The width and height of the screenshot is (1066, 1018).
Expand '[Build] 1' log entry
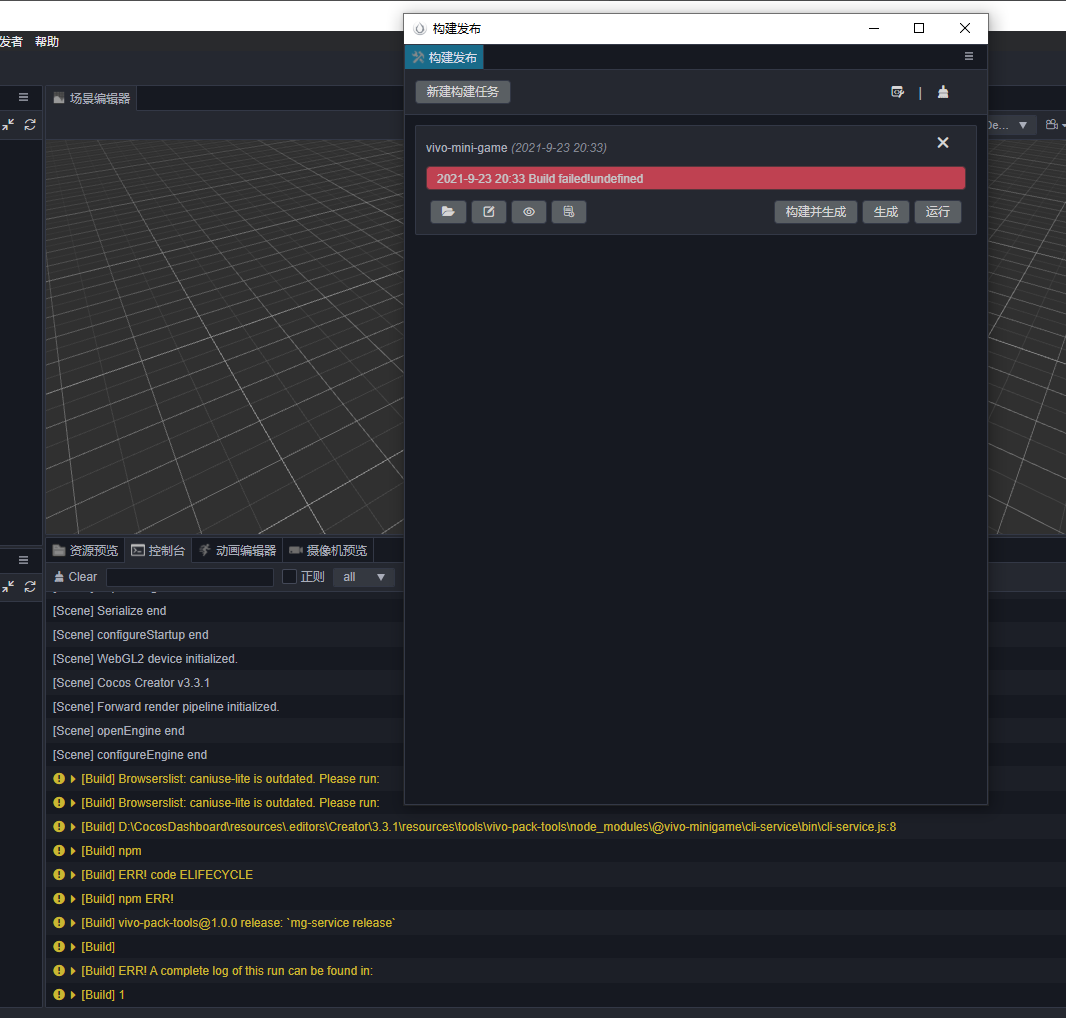(x=73, y=995)
